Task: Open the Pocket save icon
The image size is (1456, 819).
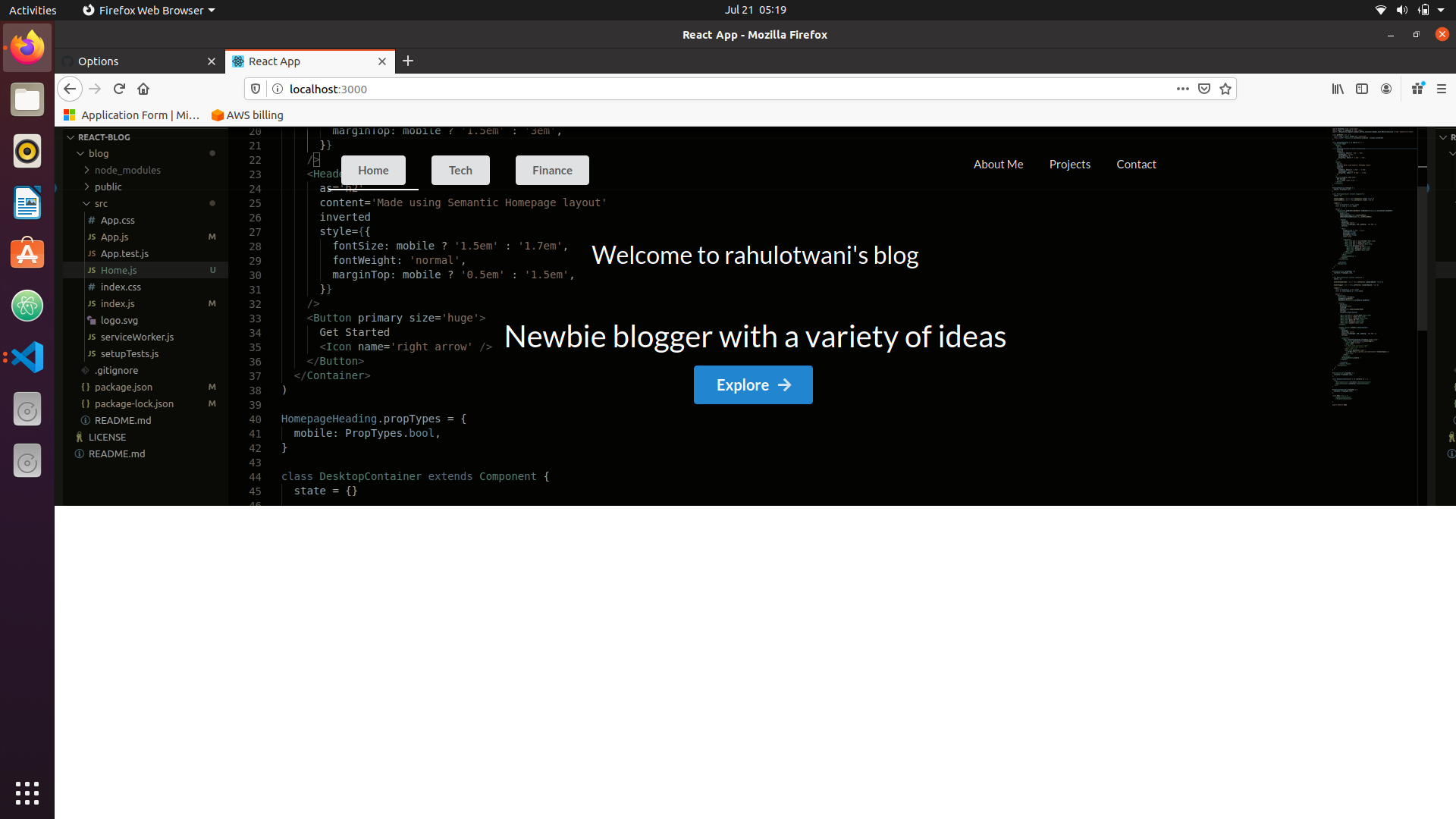Action: (1204, 89)
